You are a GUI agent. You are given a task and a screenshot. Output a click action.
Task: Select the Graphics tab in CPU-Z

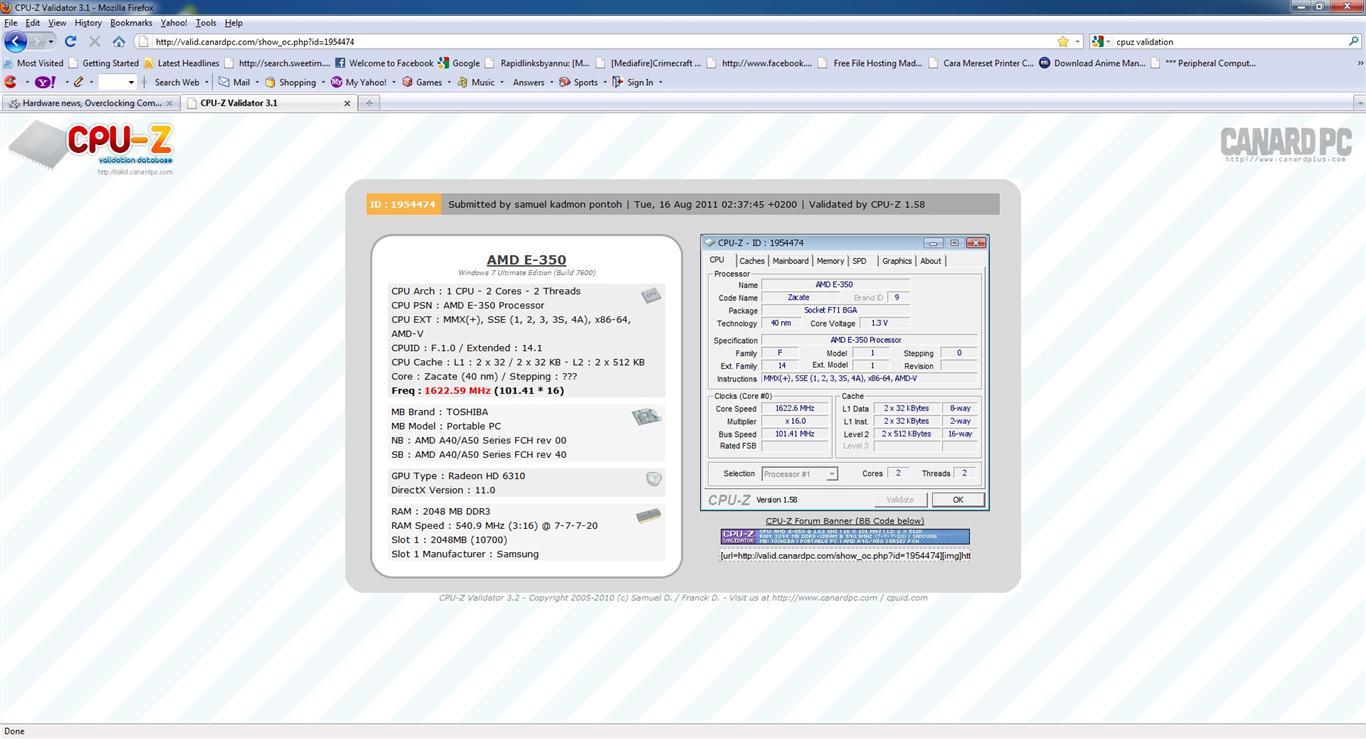pos(897,261)
